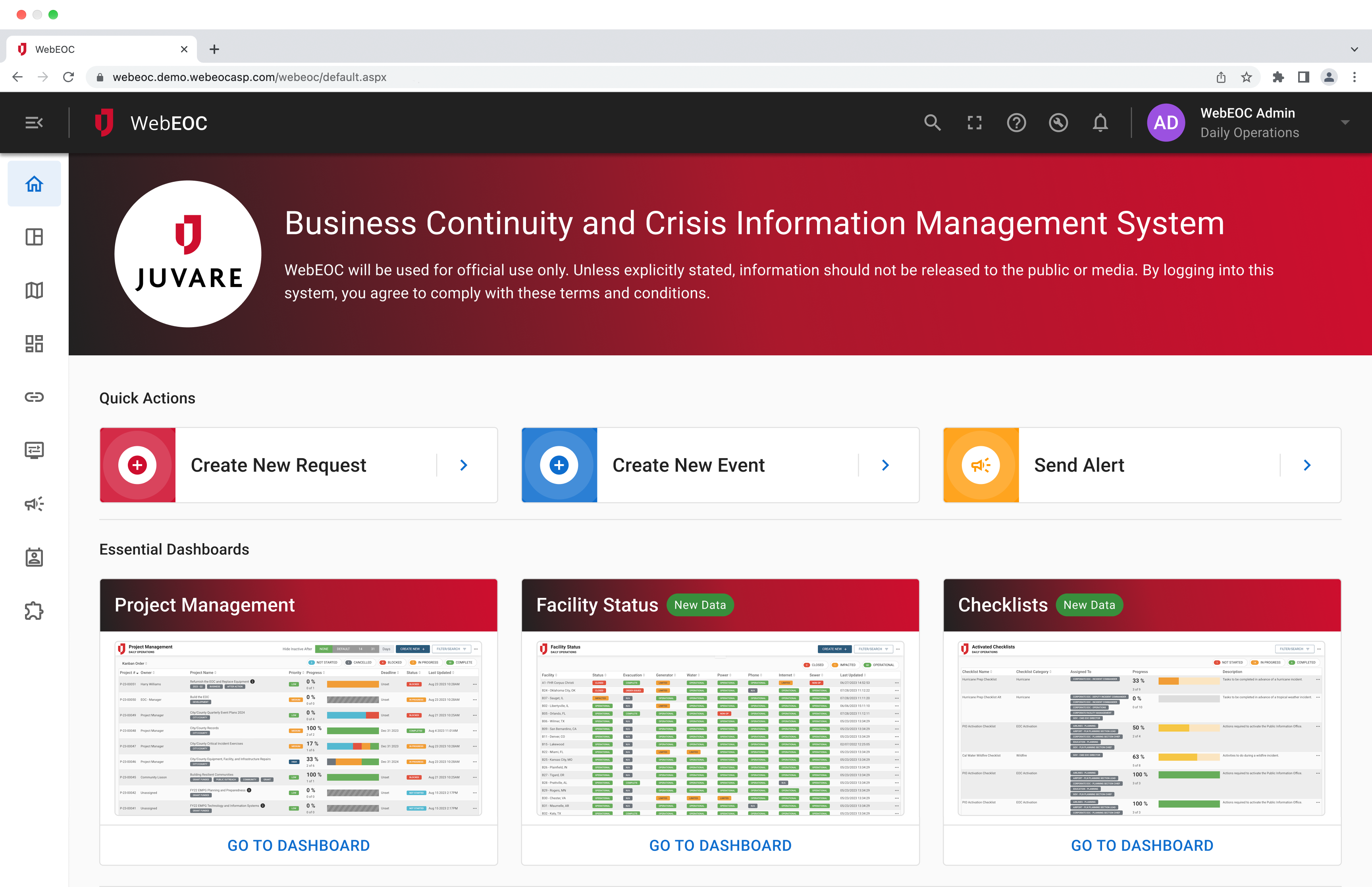Open the search magnifier in header

(x=932, y=123)
